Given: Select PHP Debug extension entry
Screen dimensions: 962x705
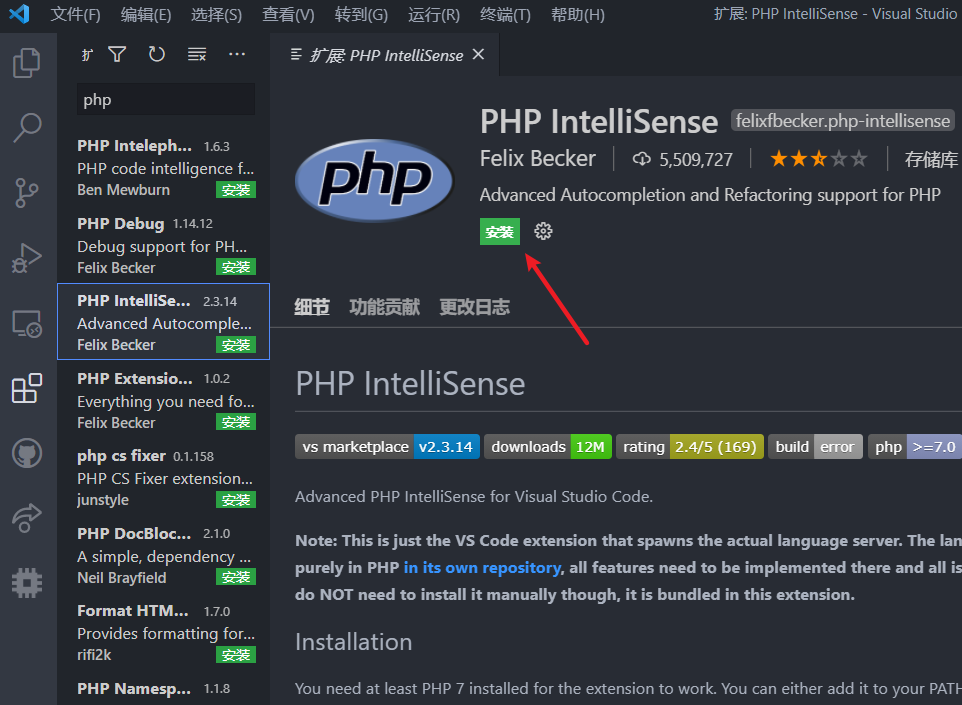Looking at the screenshot, I should [163, 245].
